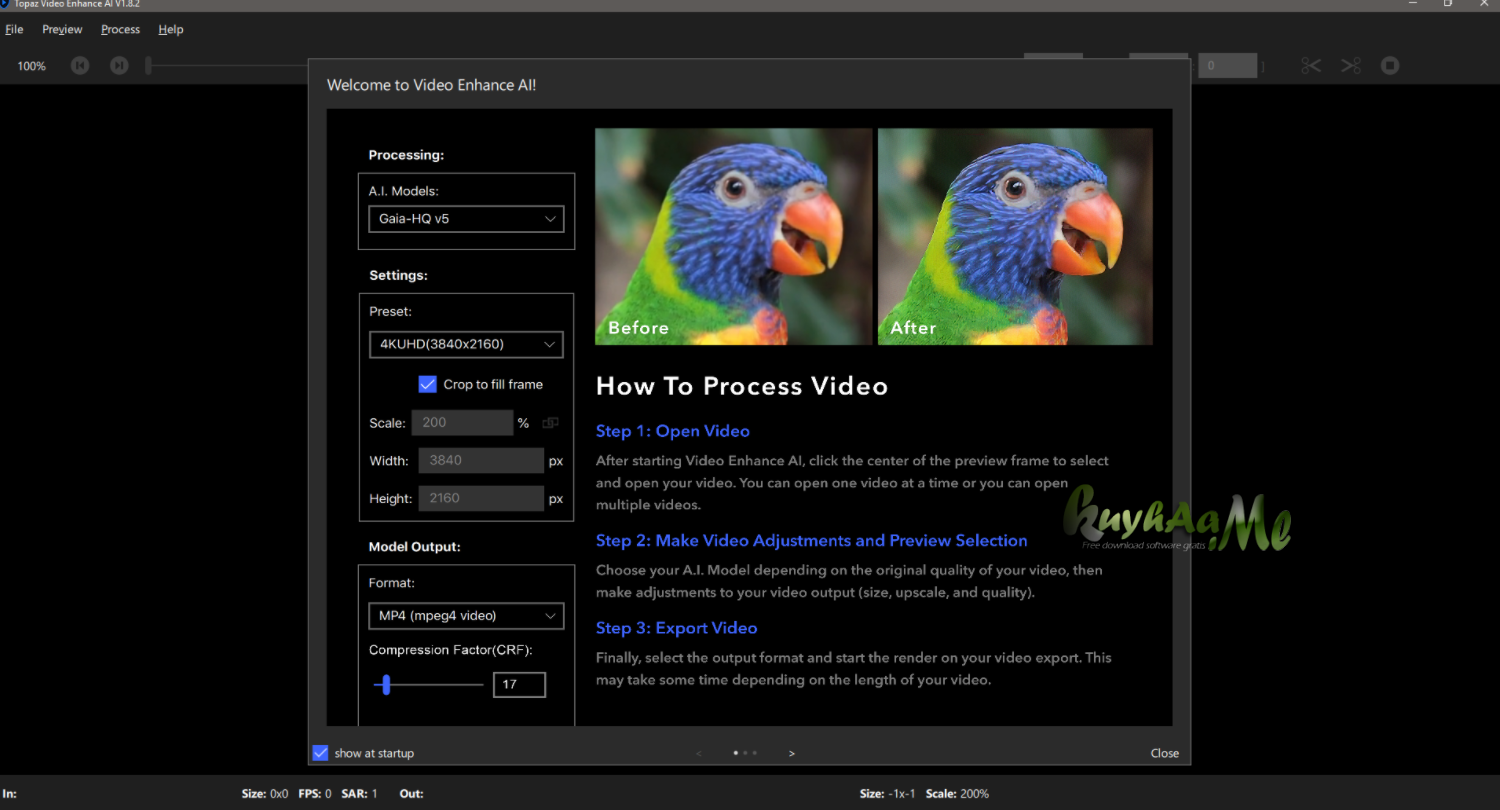Go to previous welcome page arrow
This screenshot has height=810, width=1500.
click(699, 753)
